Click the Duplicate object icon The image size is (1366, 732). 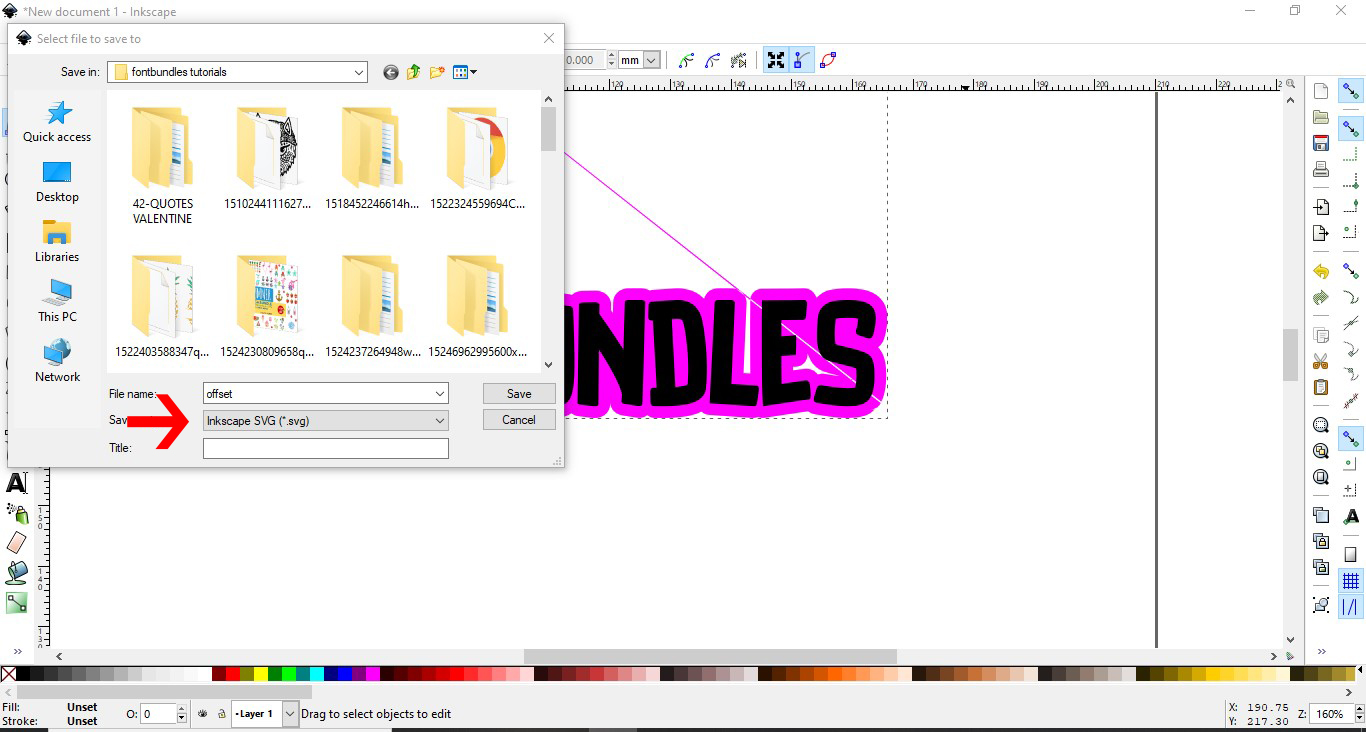coord(1321,515)
